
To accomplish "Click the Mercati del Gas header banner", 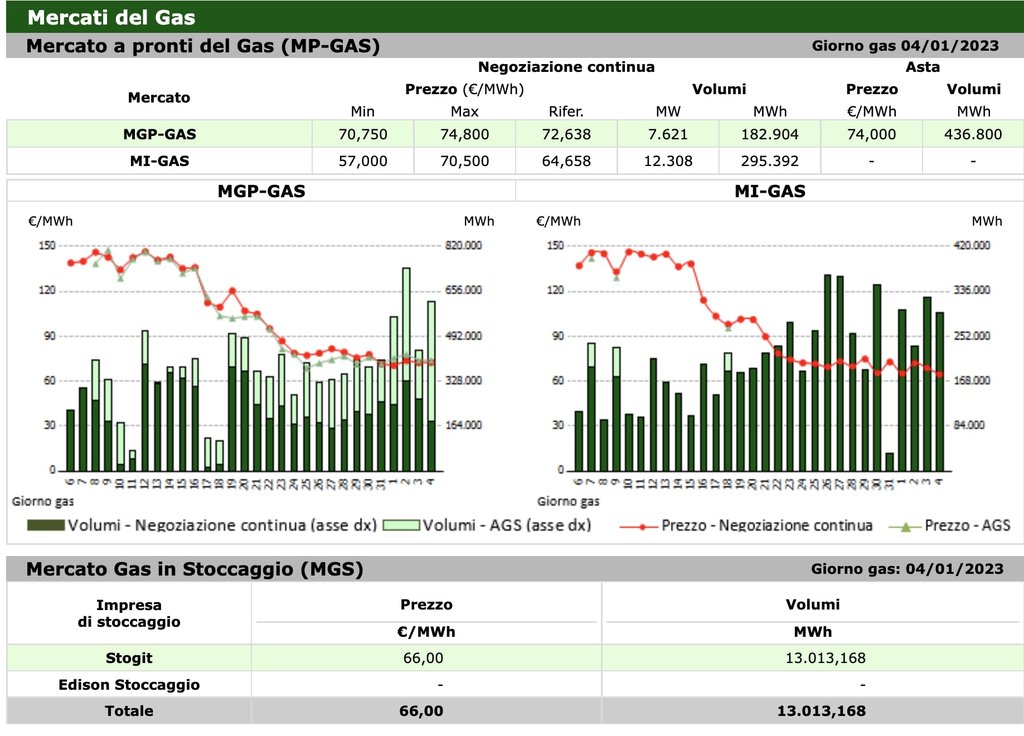I will pos(111,17).
